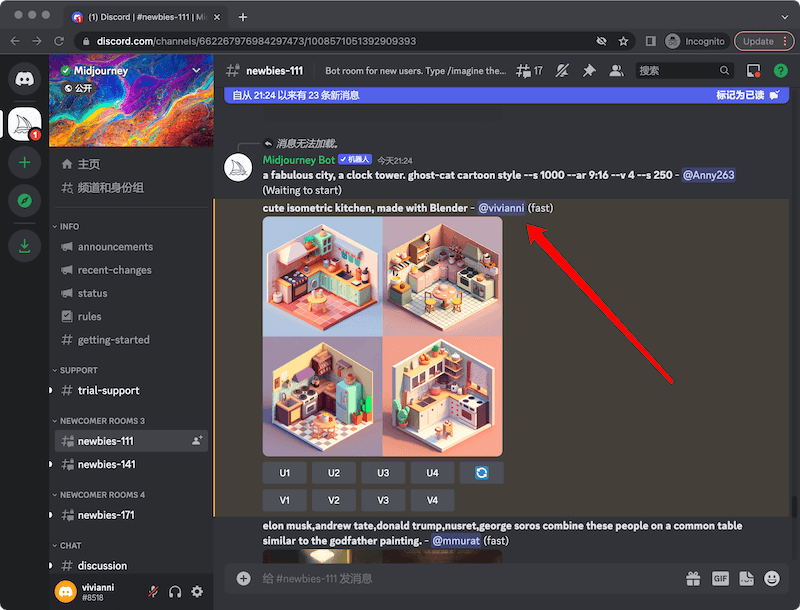Toggle microphone mute in user panel
This screenshot has width=800, height=610.
pos(153,592)
